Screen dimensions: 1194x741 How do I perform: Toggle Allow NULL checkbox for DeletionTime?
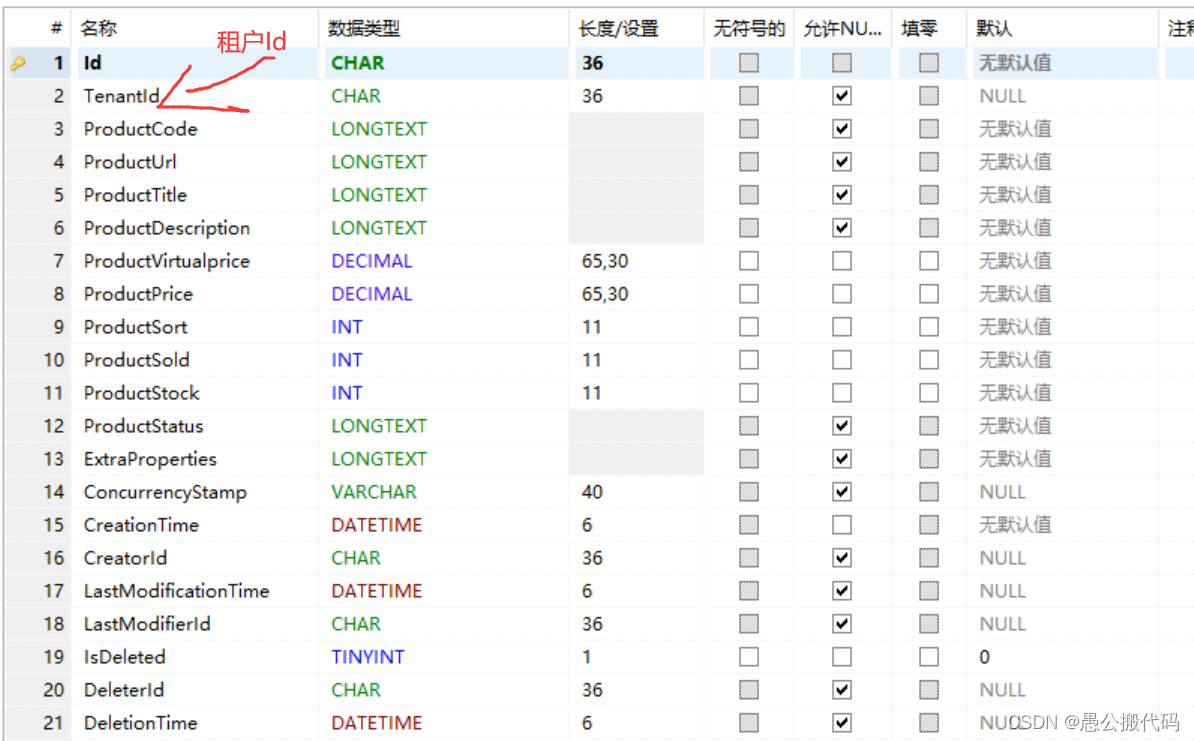(x=841, y=723)
